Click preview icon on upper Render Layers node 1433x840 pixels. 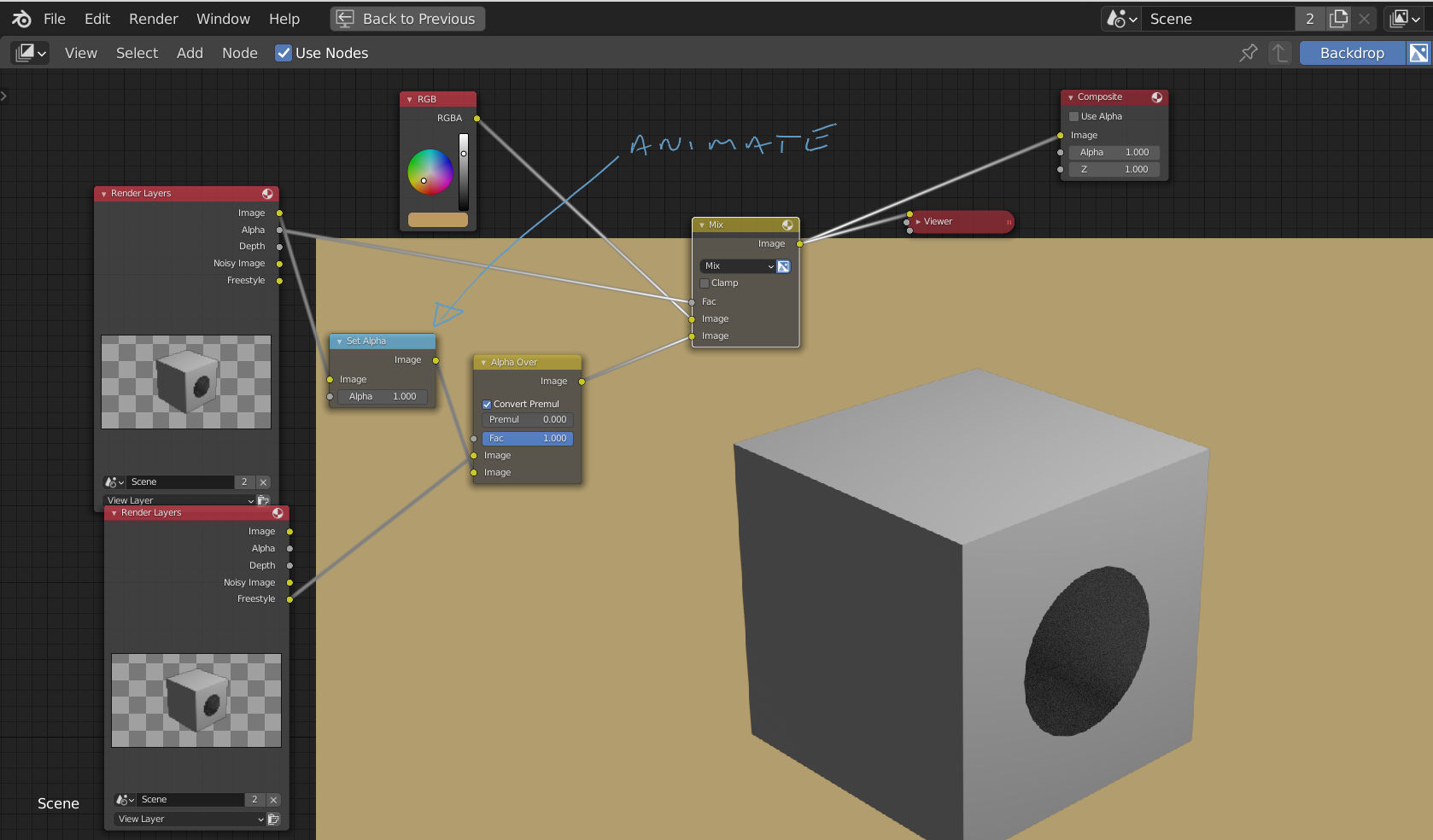267,194
